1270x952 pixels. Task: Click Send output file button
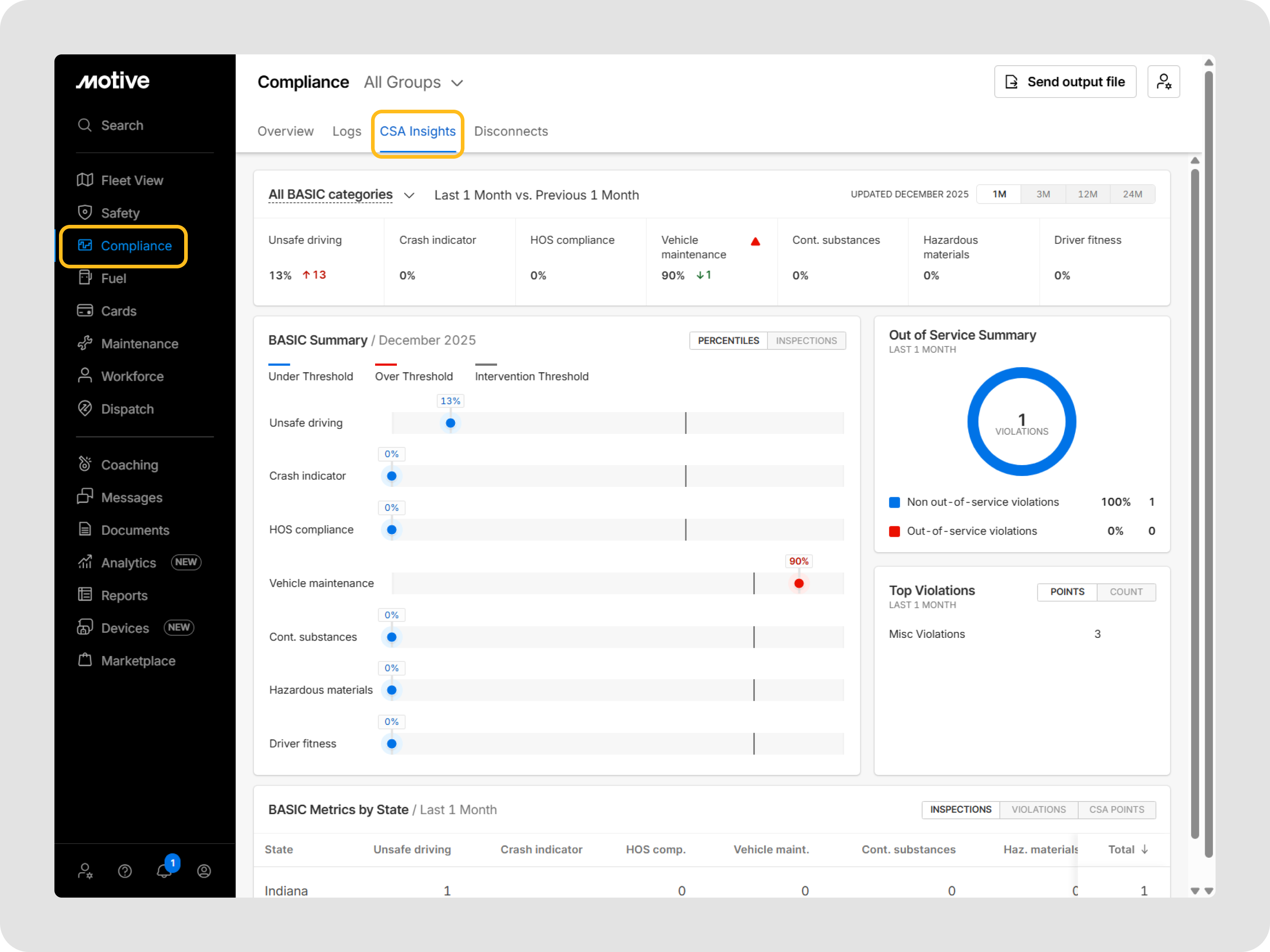1065,82
